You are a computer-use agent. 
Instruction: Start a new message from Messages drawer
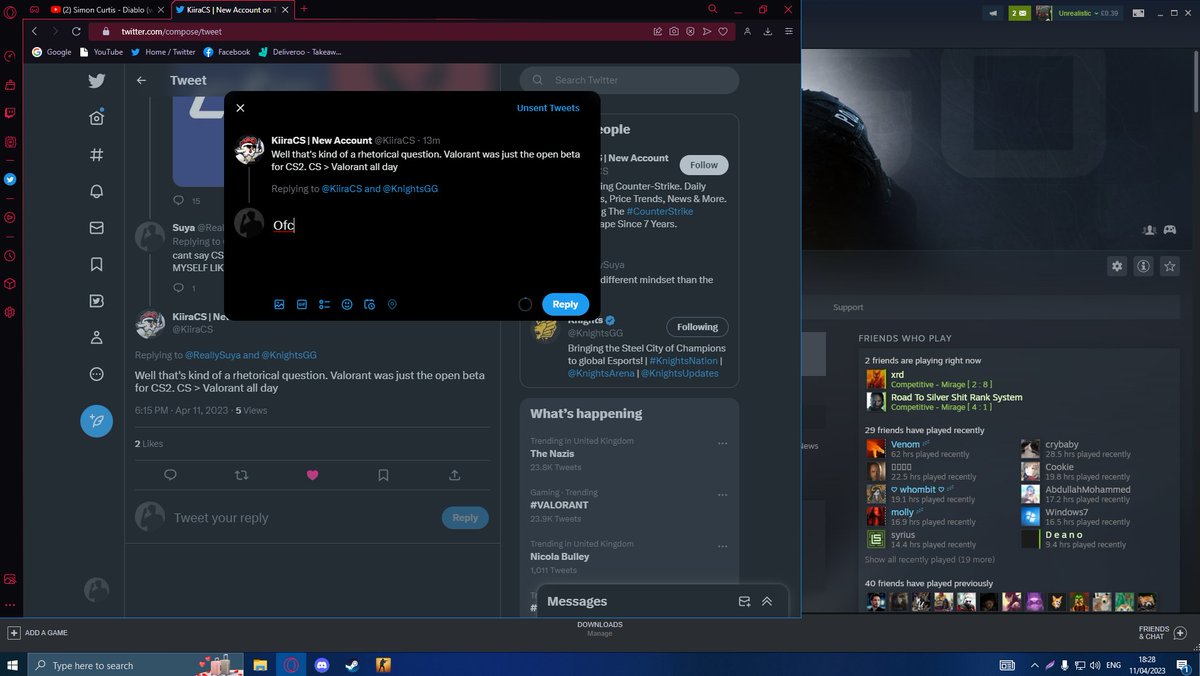[744, 601]
